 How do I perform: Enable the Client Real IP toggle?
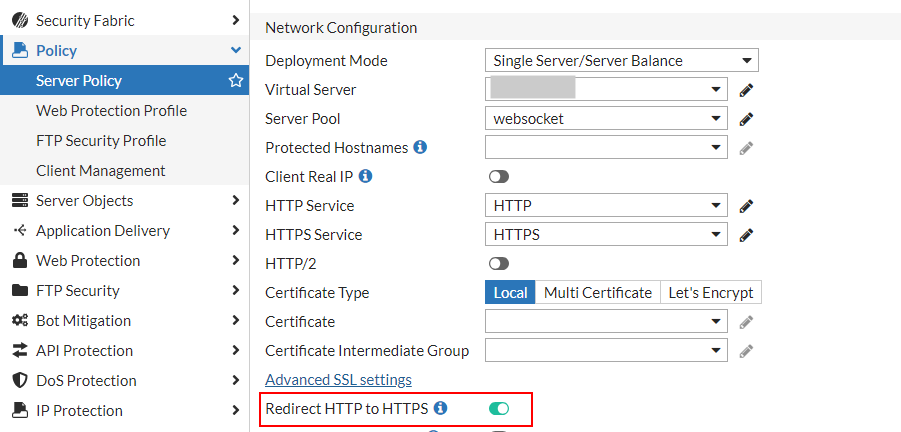click(498, 177)
